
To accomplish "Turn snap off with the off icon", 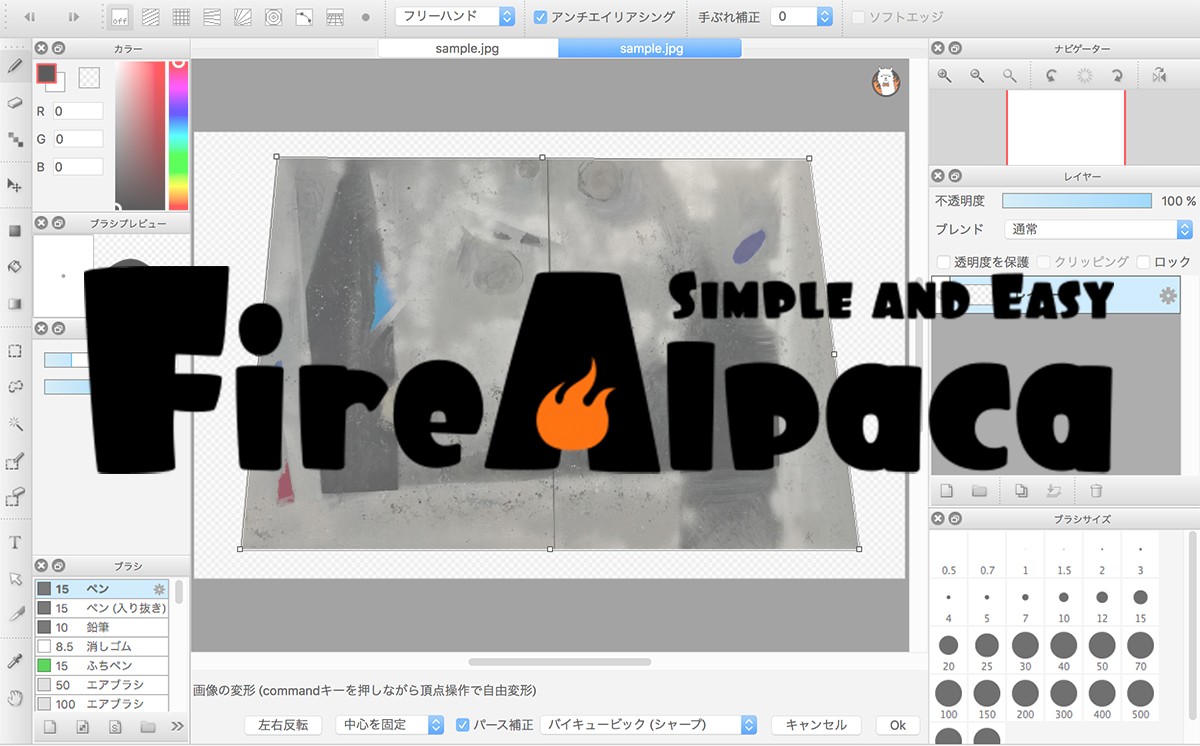I will point(120,17).
